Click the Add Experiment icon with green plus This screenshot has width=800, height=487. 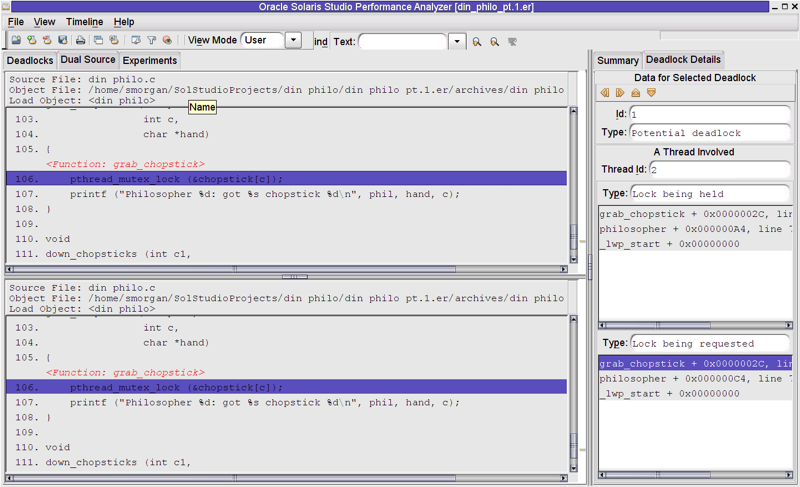[32, 40]
